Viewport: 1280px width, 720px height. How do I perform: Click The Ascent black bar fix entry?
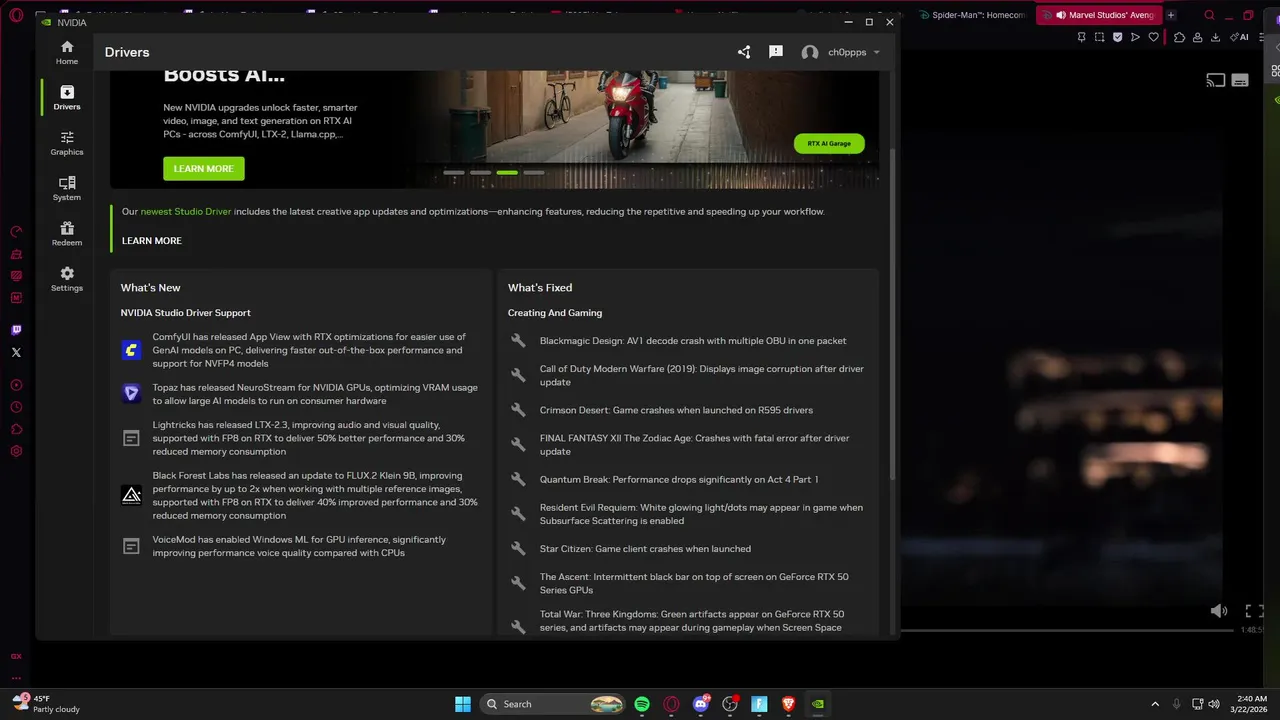point(694,584)
